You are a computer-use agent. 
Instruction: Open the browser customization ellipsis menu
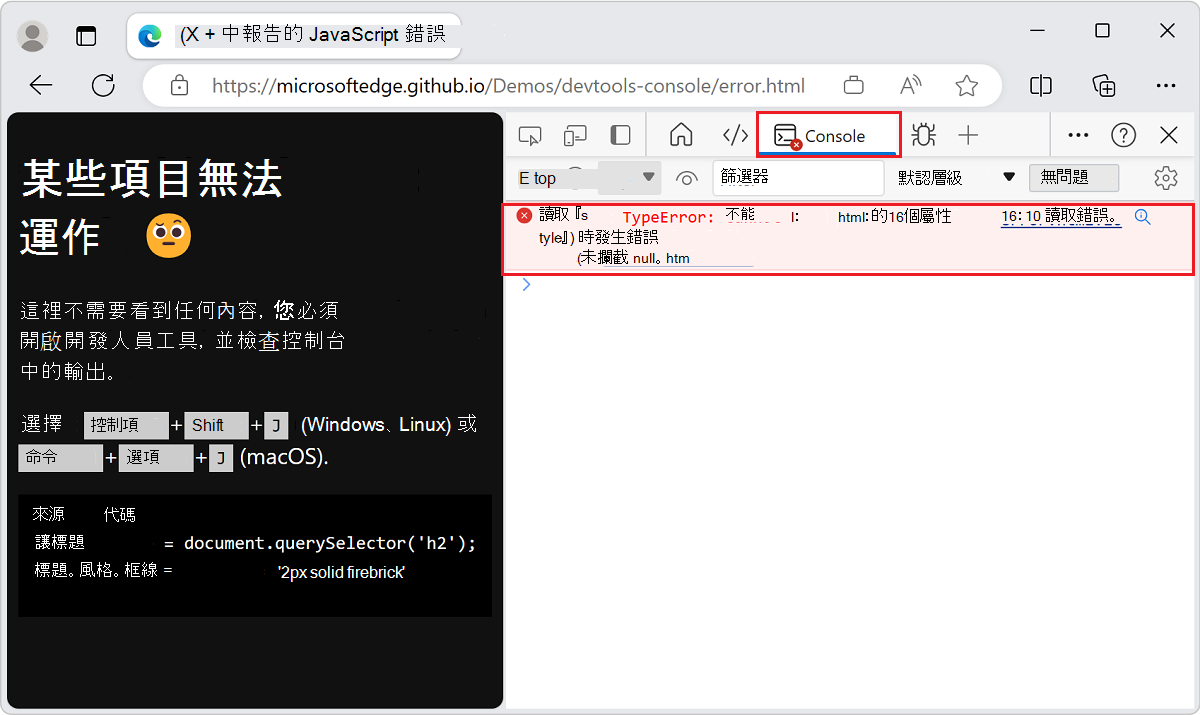click(x=1166, y=85)
